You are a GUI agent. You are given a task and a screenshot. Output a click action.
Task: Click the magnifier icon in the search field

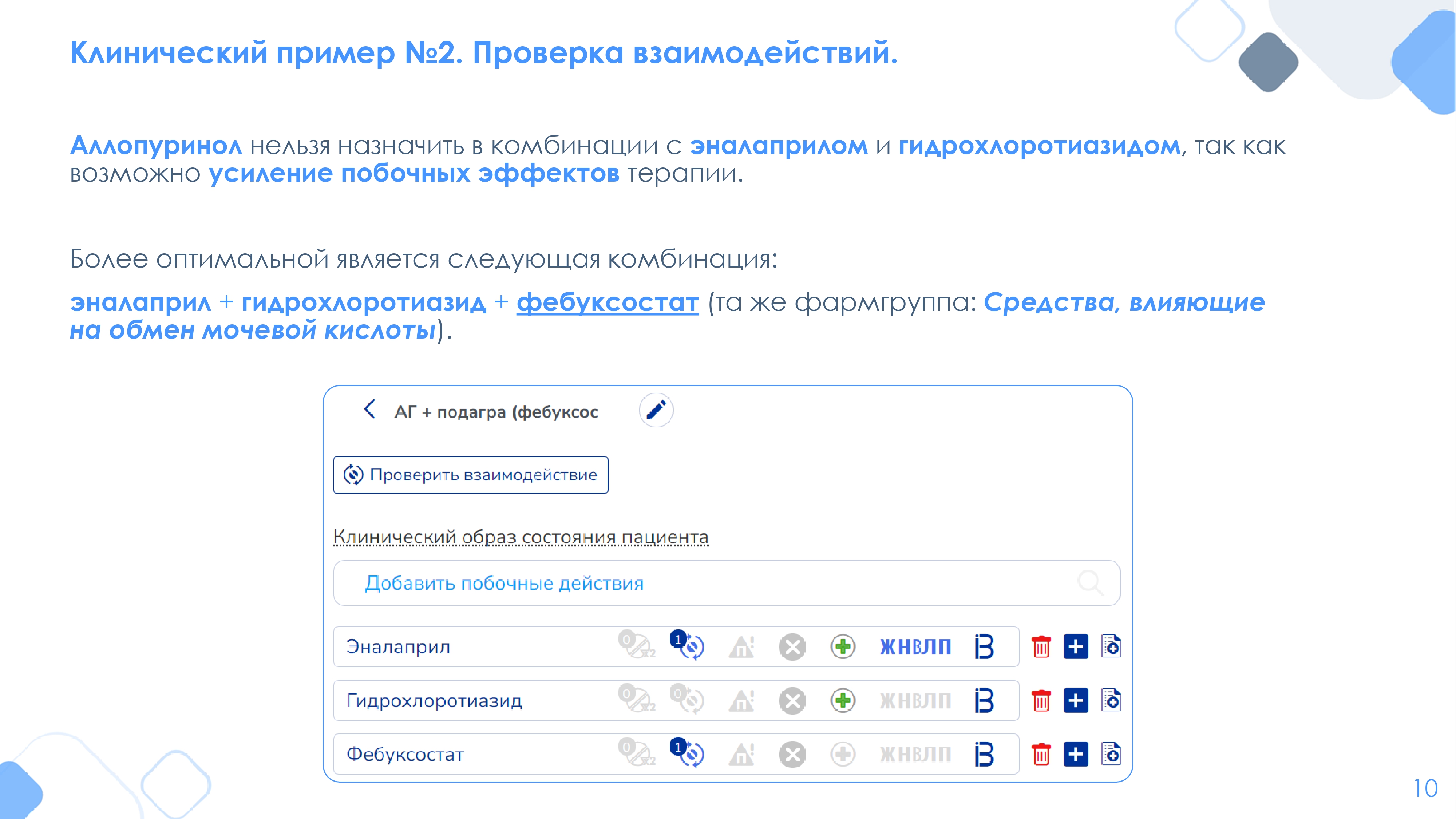(x=1090, y=583)
